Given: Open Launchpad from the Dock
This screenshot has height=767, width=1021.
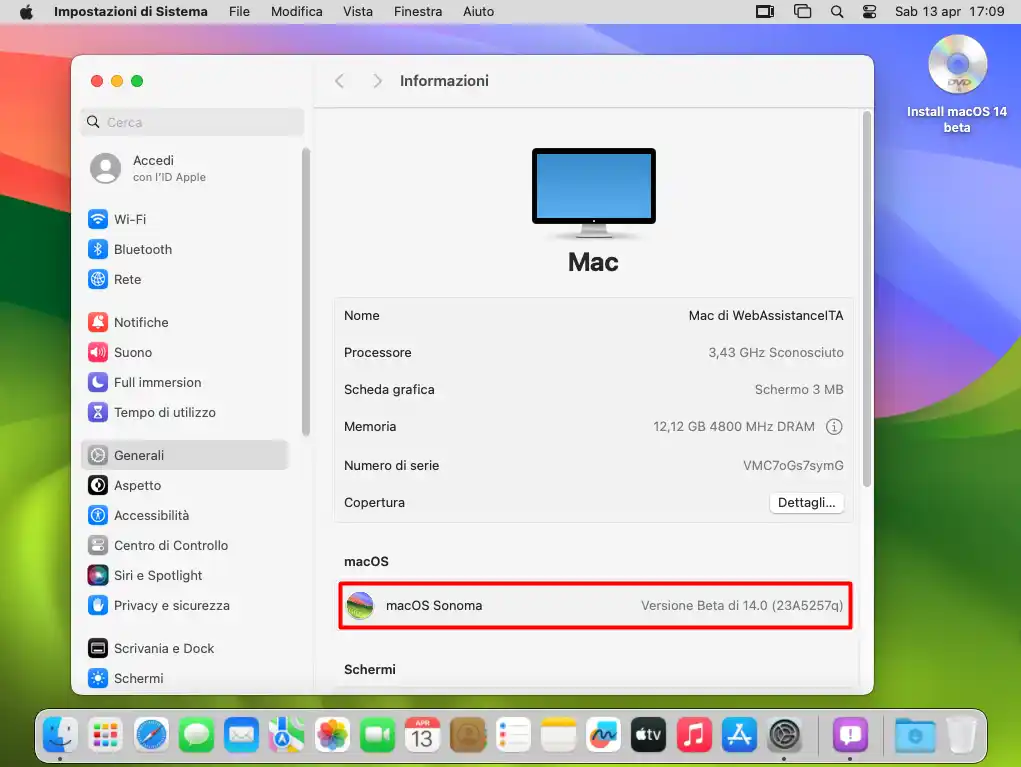Looking at the screenshot, I should click(x=105, y=735).
